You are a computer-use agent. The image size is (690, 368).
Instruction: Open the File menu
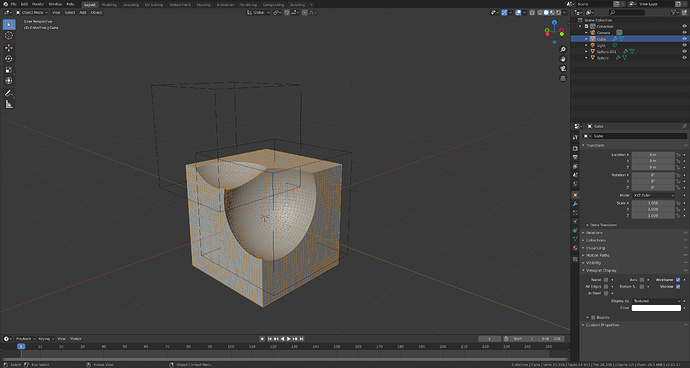(14, 4)
